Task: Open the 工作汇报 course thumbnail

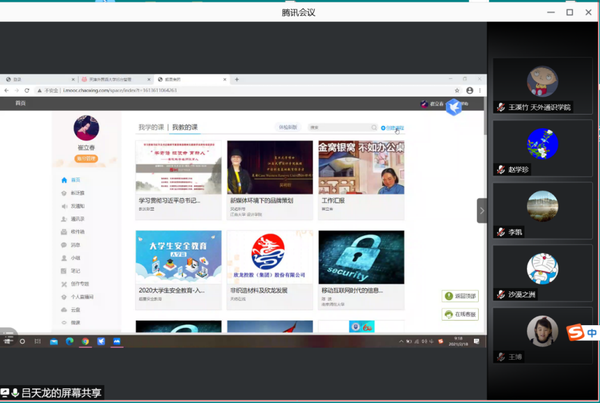Action: (x=361, y=167)
